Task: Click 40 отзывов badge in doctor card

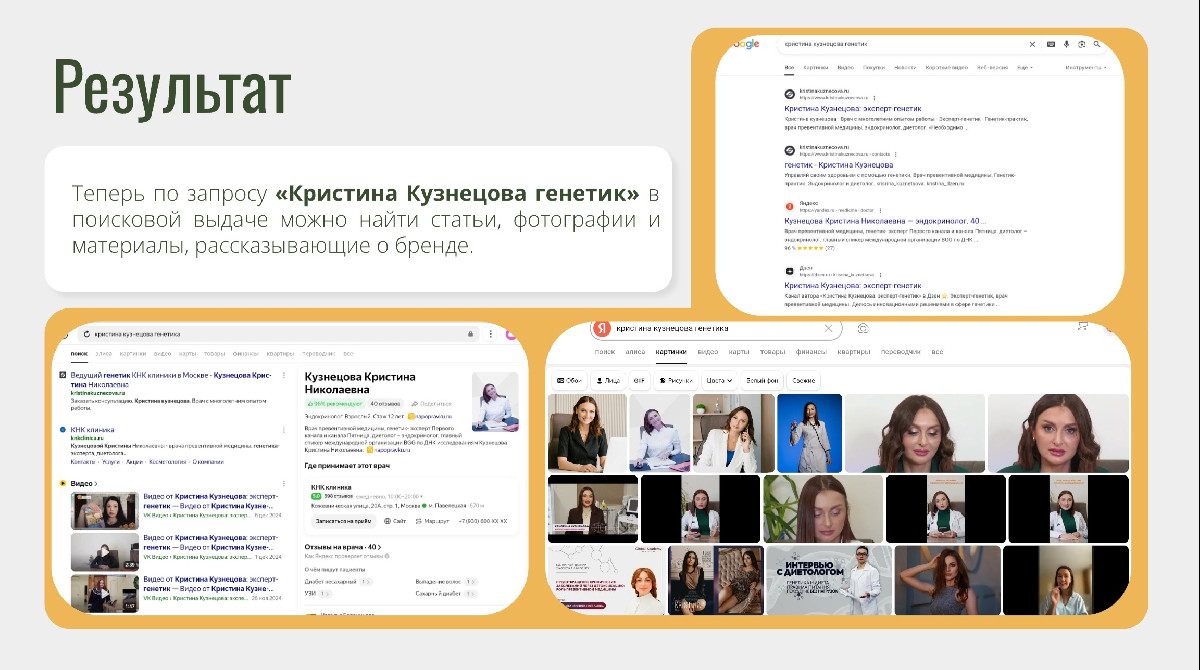Action: coord(385,403)
